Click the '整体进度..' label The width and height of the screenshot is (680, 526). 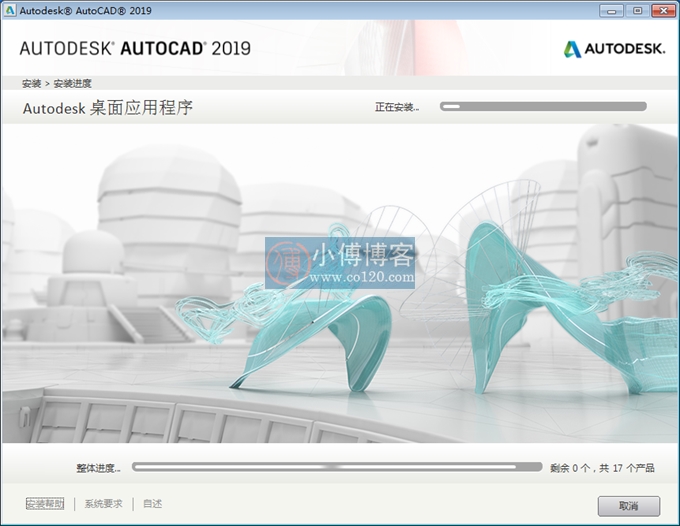tap(98, 468)
